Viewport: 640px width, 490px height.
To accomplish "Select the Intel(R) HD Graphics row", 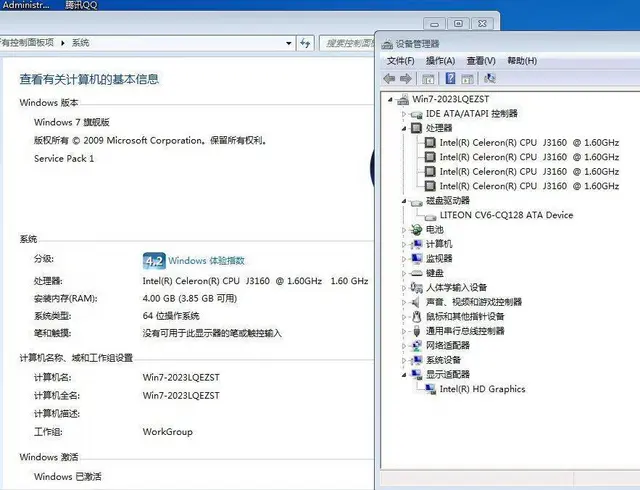I will [482, 389].
